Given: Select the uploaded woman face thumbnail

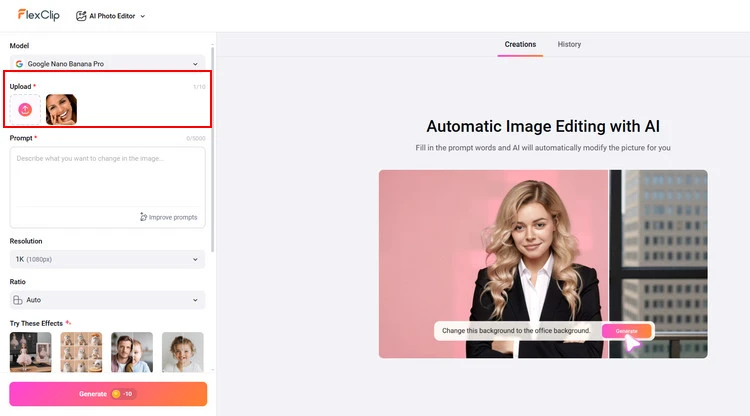Looking at the screenshot, I should (61, 109).
